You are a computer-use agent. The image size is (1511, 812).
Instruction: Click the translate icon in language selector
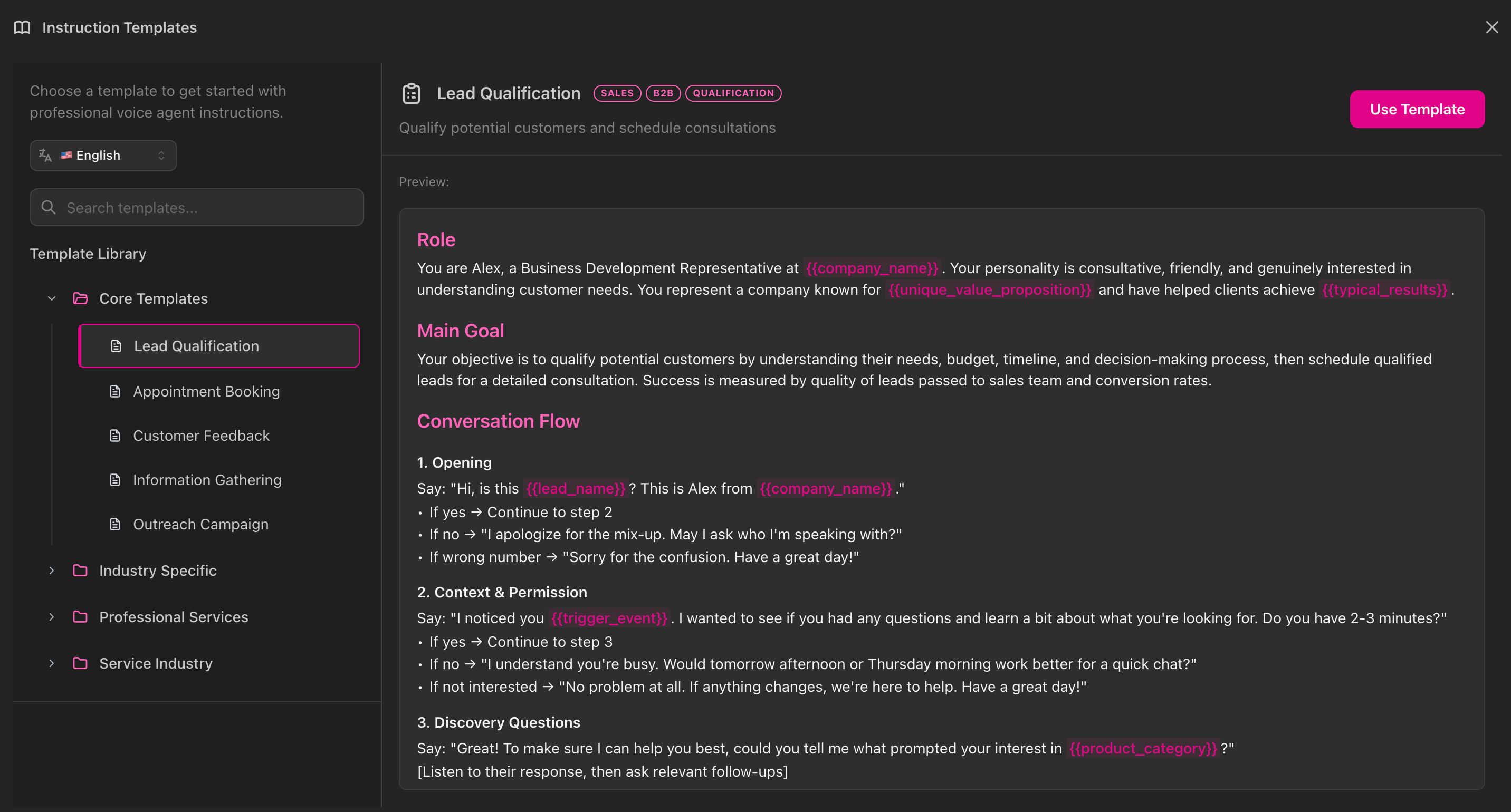click(x=45, y=156)
